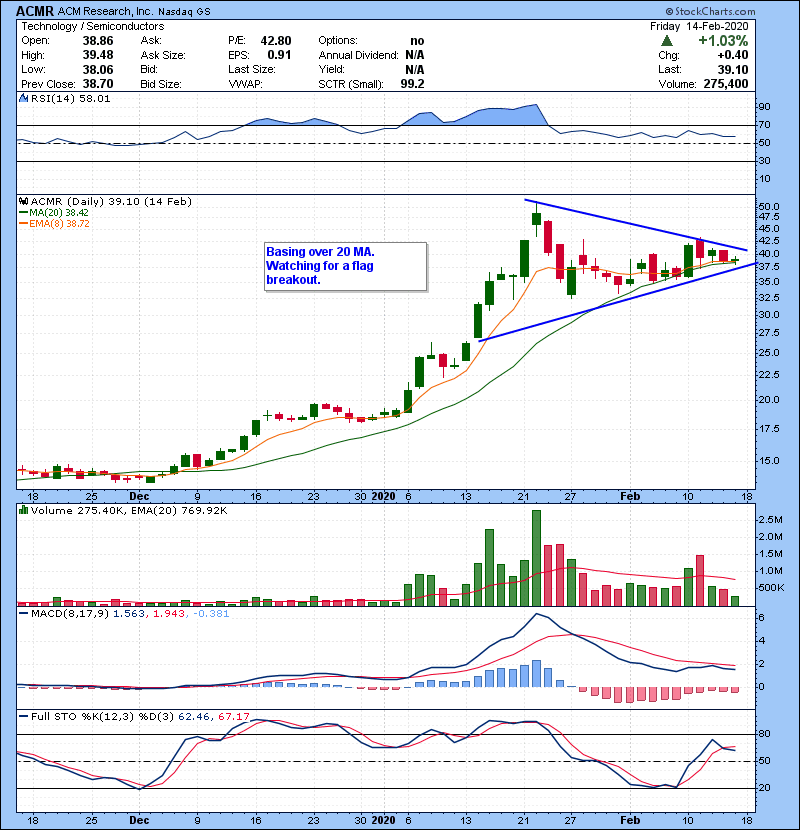Click the stochastic %K value 62.46
Viewport: 800px width, 830px height.
(193, 717)
